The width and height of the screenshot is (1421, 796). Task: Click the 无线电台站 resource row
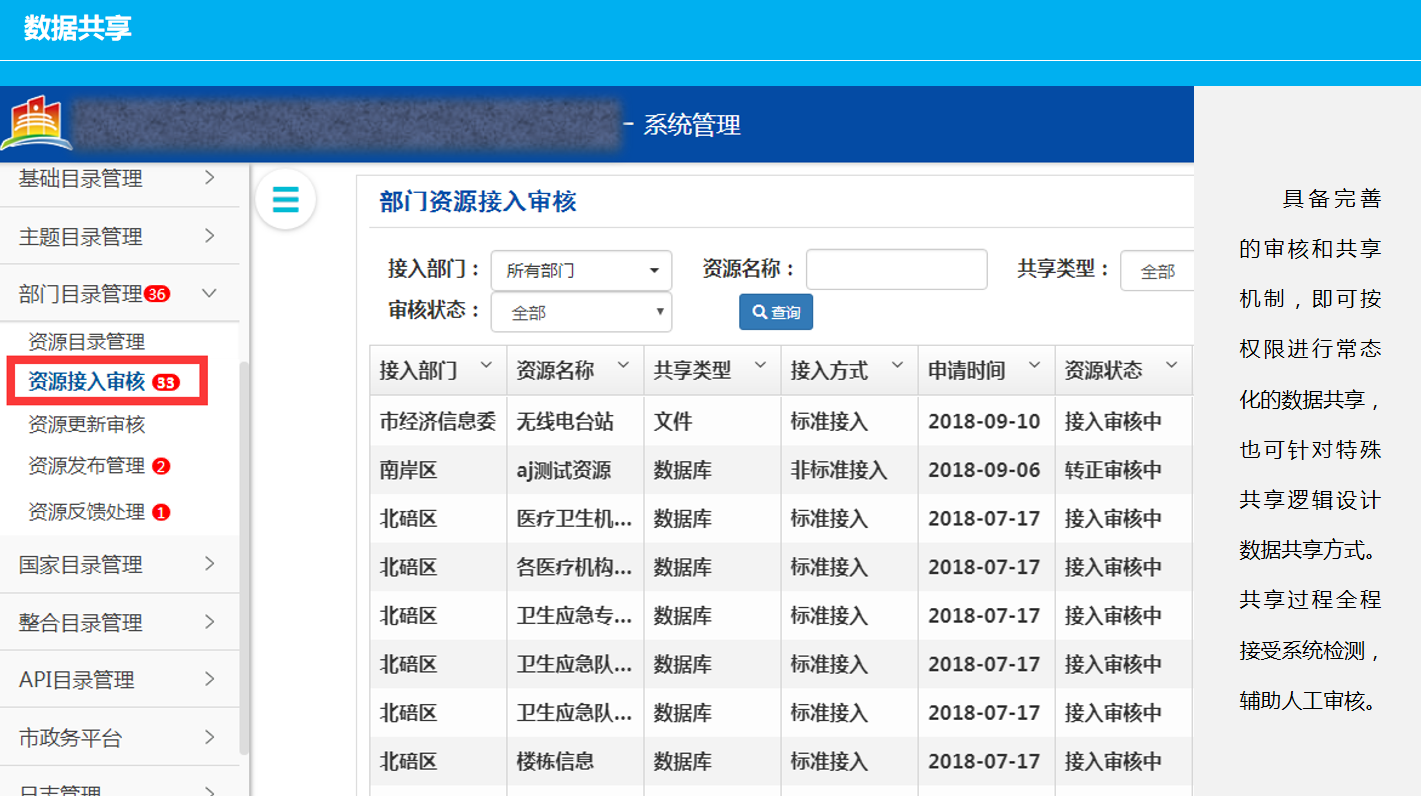pyautogui.click(x=565, y=422)
